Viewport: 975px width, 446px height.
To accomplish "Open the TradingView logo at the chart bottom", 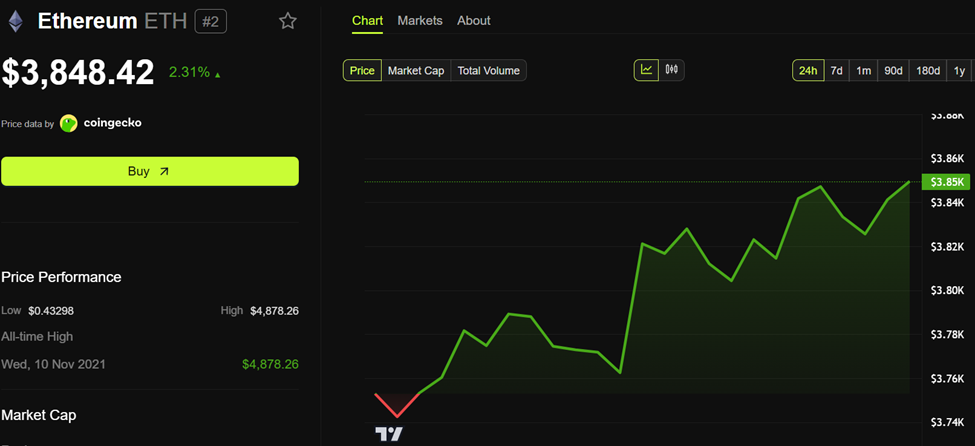I will [x=389, y=434].
